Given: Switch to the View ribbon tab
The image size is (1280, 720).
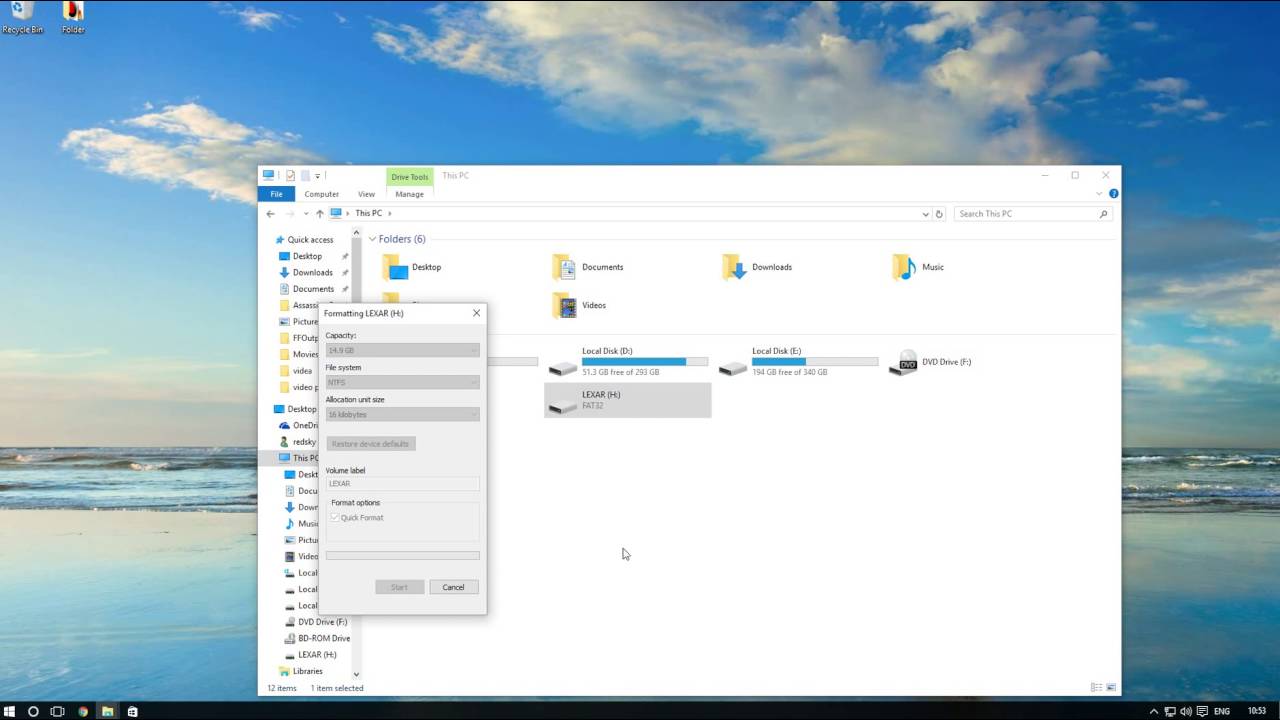Looking at the screenshot, I should tap(367, 194).
